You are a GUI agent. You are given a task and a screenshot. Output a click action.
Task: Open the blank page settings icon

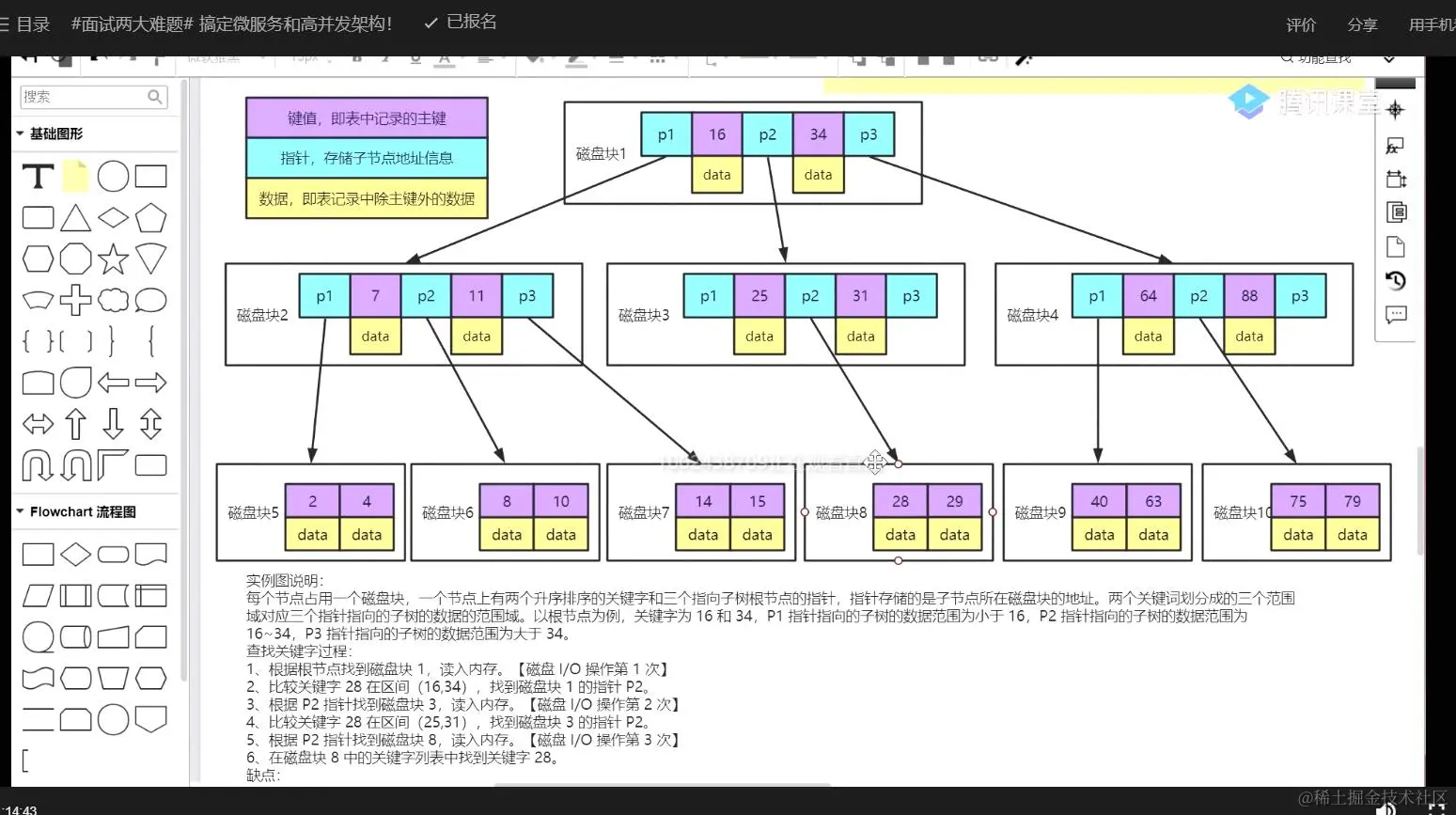click(1396, 247)
